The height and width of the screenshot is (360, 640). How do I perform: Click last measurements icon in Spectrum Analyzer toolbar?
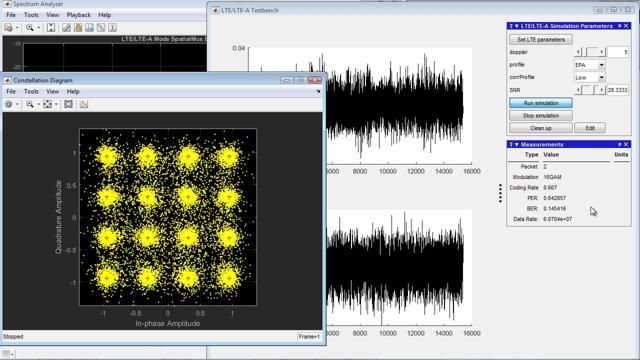(113, 28)
